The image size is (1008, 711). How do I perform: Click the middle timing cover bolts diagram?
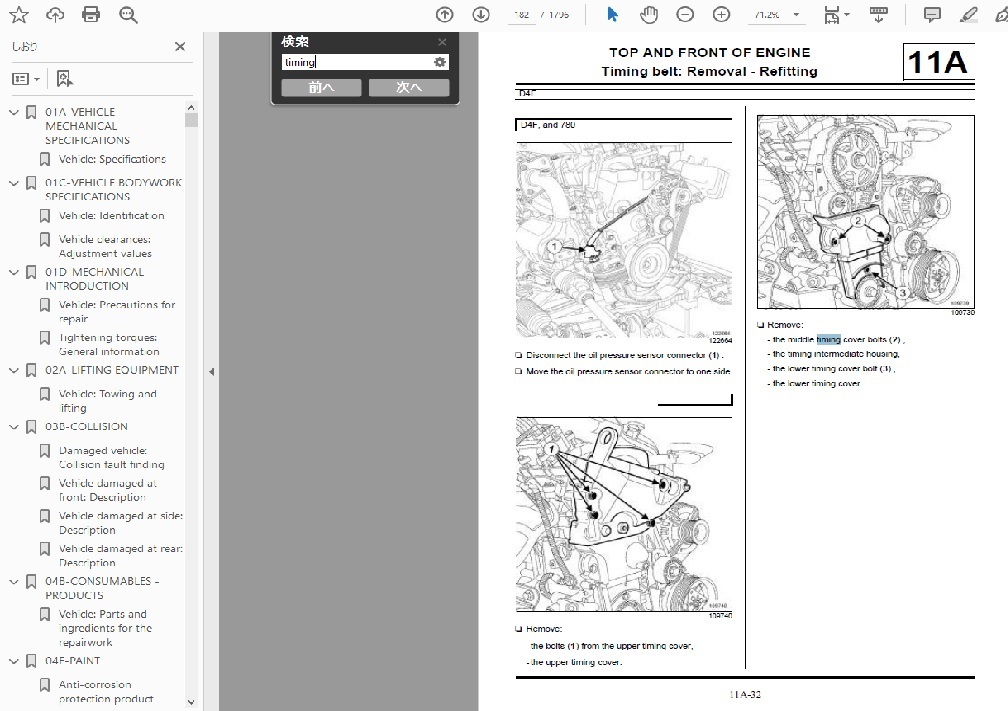click(865, 212)
